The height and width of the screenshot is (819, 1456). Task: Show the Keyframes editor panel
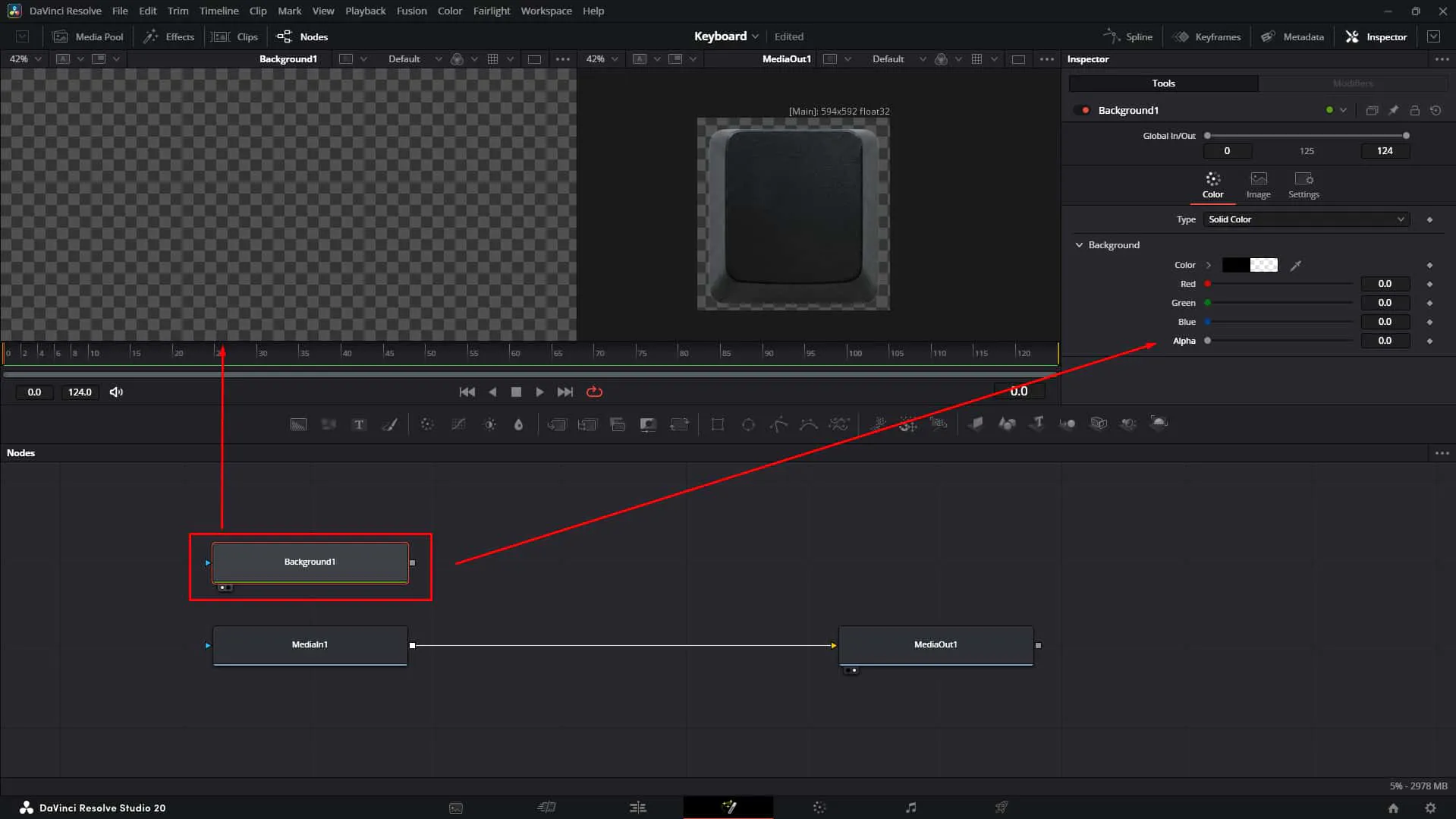point(1207,36)
